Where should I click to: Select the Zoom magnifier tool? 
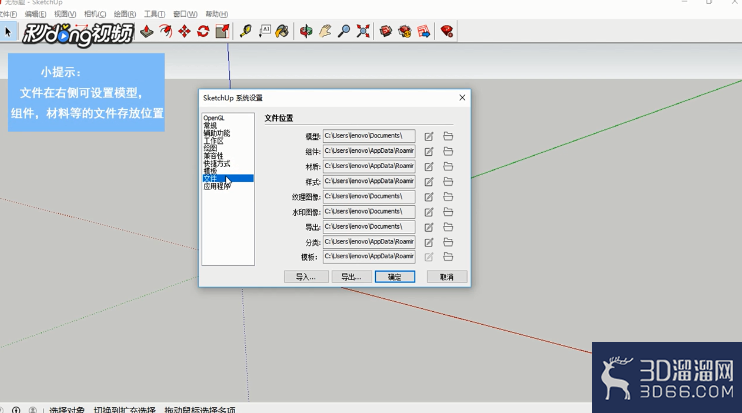pyautogui.click(x=344, y=32)
